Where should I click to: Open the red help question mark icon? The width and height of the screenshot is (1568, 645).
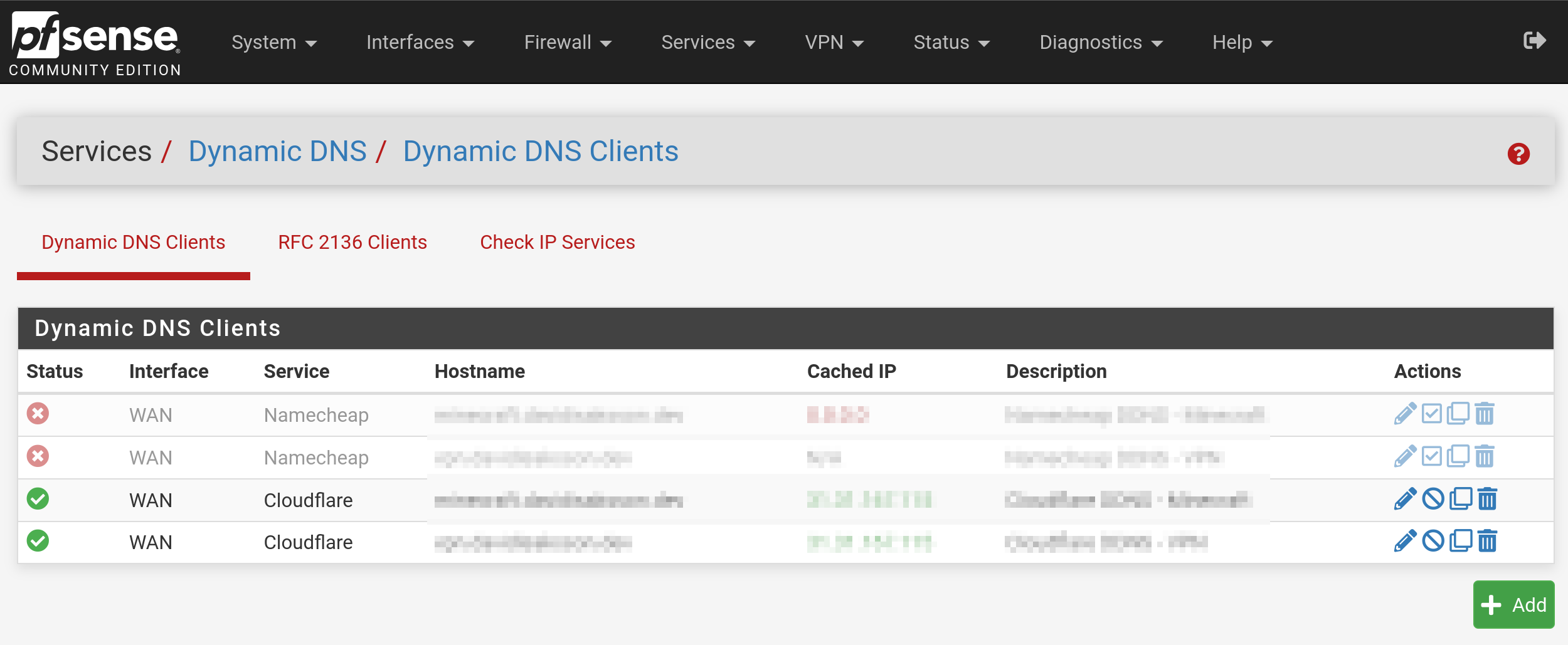tap(1518, 154)
